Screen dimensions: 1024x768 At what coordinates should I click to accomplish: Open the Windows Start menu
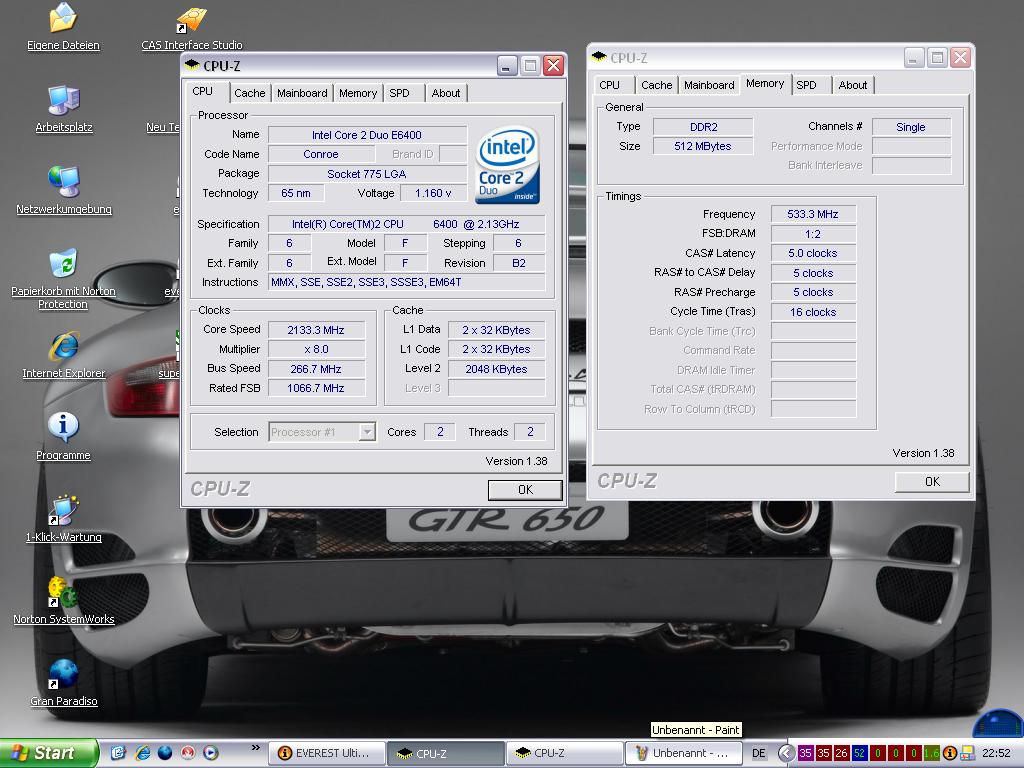49,753
